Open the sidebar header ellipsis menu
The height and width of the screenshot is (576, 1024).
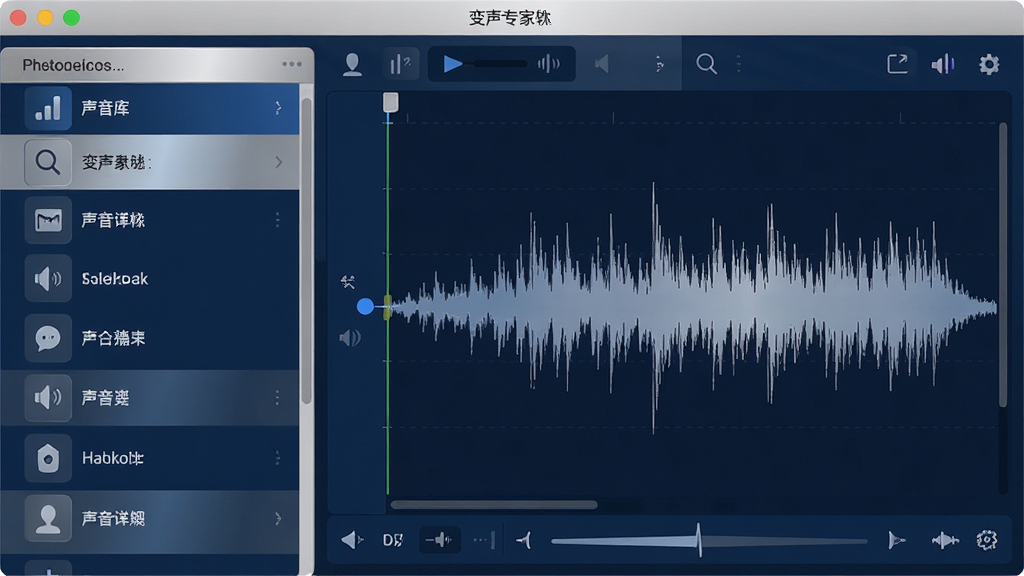(x=292, y=64)
